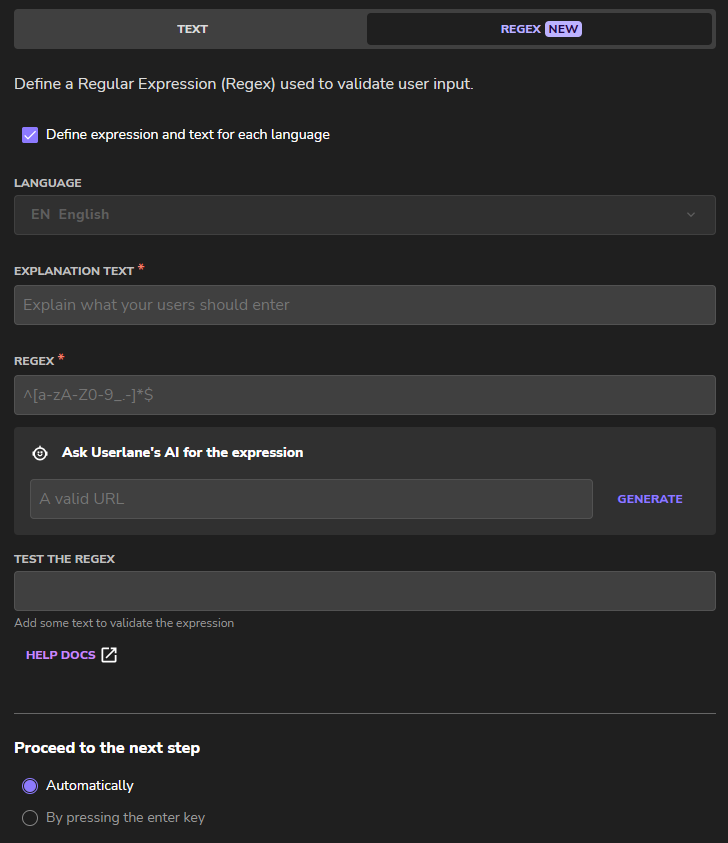Viewport: 728px width, 843px height.
Task: Click the red asterisk next to the Regex label
Action: tap(61, 357)
